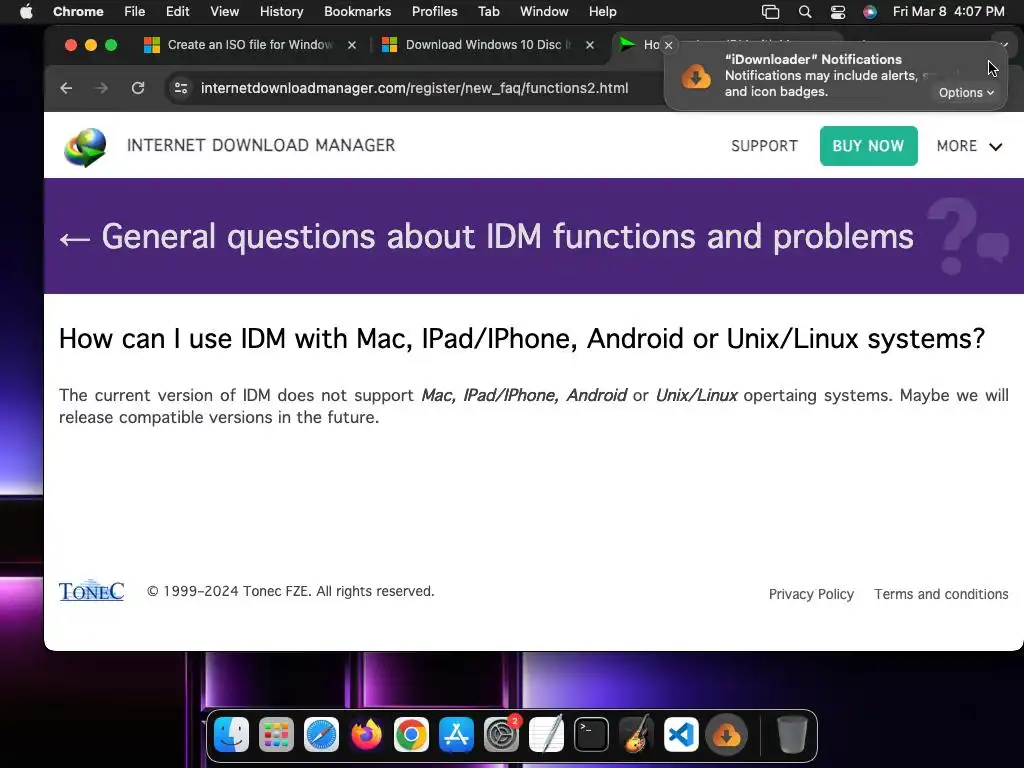Open Spotlight search in menu bar
This screenshot has width=1024, height=768.
805,12
